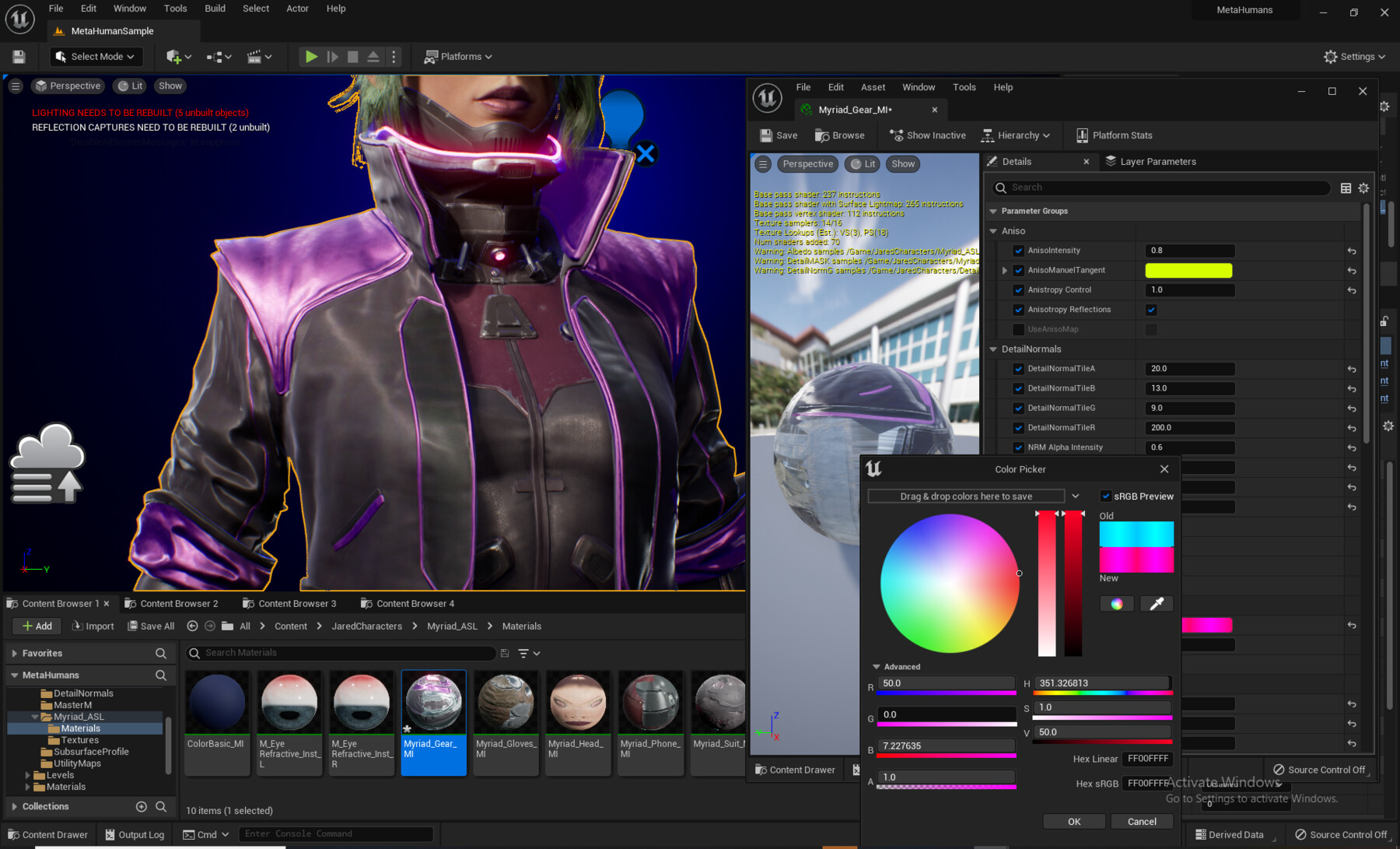1400x849 pixels.
Task: Click the Favorites search magnifier icon
Action: (161, 654)
